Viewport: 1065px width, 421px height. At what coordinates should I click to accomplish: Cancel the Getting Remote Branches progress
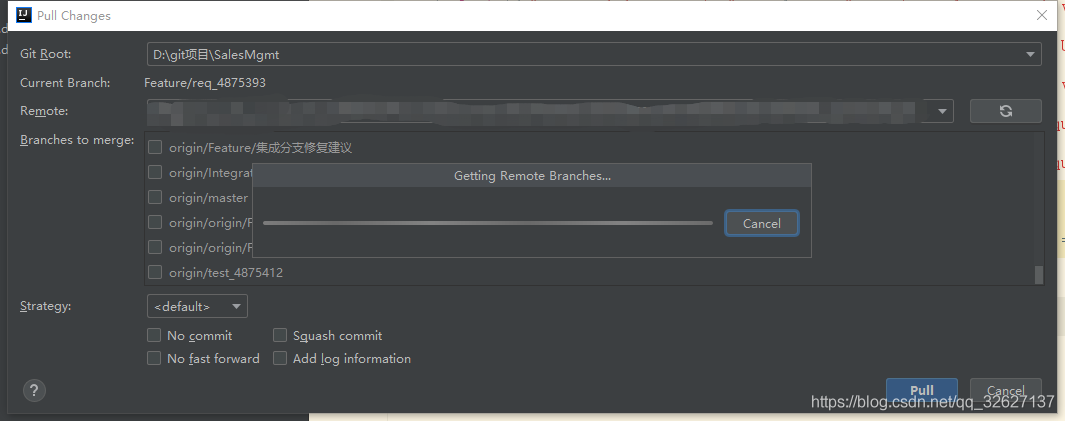tap(761, 223)
